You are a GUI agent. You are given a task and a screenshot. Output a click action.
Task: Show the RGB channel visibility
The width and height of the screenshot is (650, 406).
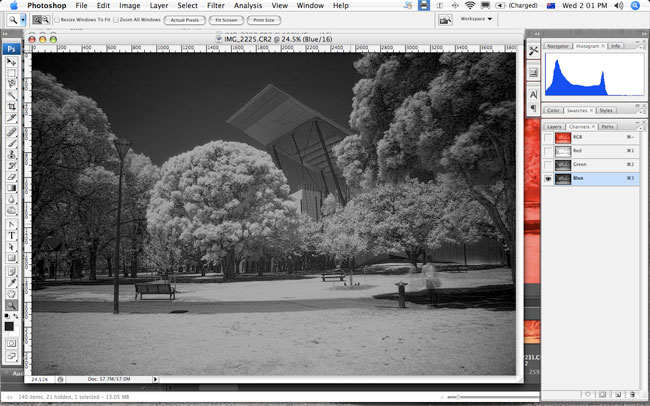pos(548,137)
